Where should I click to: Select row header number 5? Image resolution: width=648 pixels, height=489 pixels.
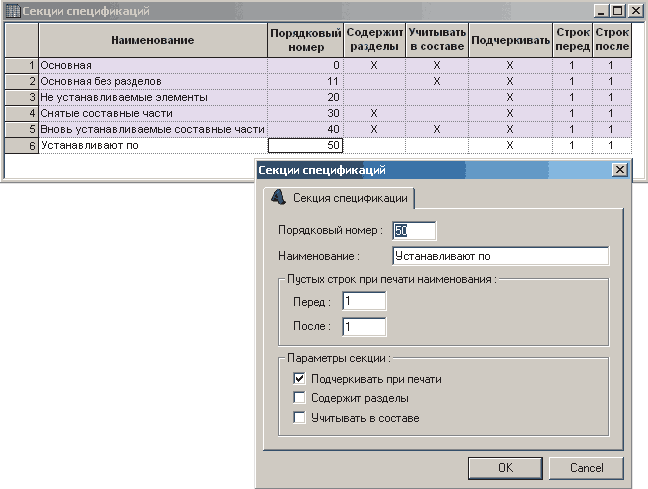pos(21,129)
